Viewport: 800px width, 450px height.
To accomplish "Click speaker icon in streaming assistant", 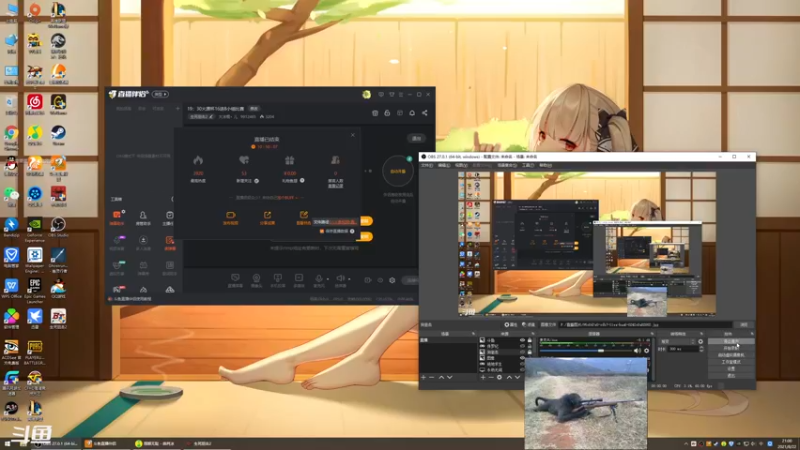I will tap(340, 278).
